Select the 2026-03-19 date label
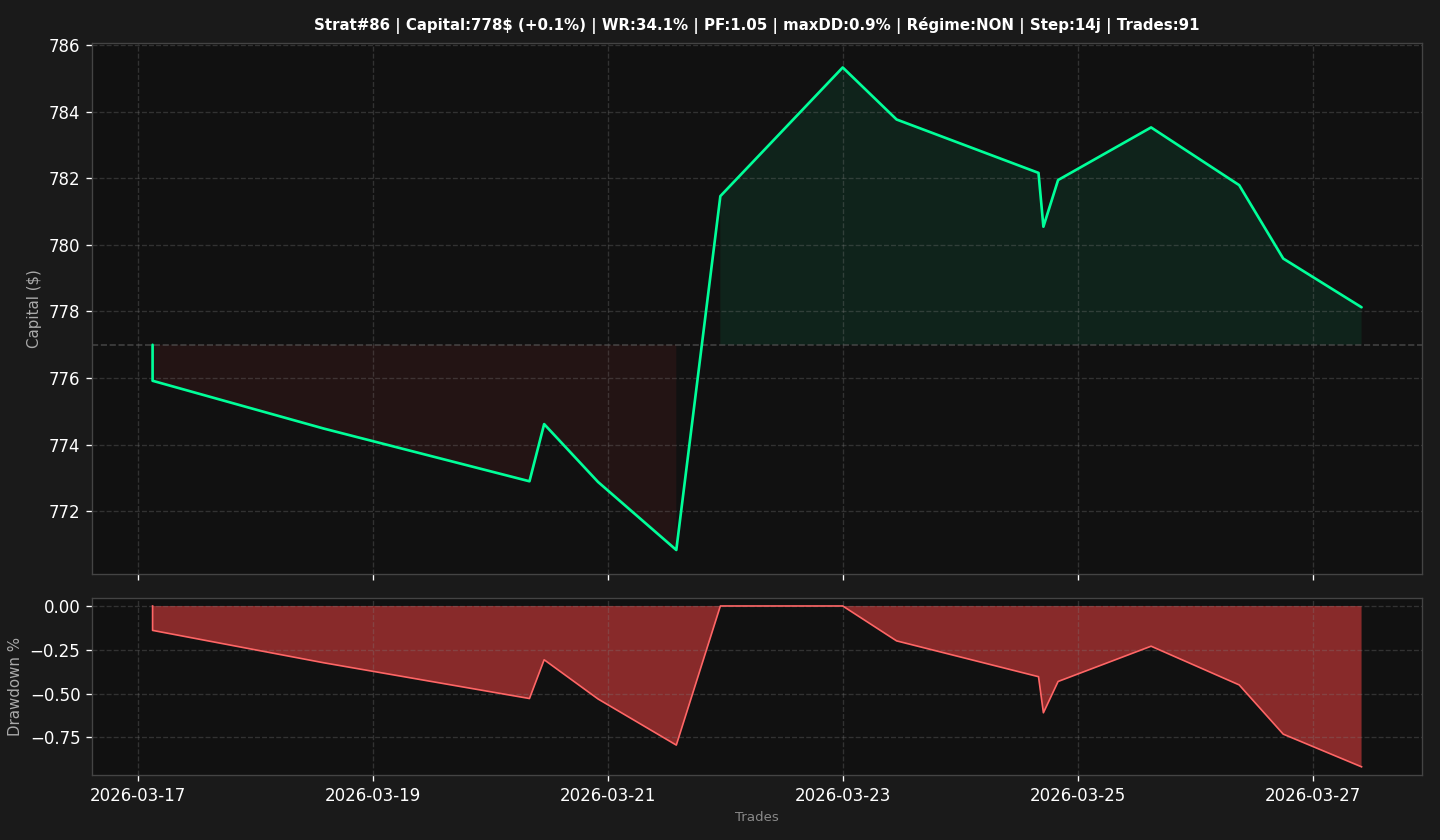This screenshot has height=840, width=1440. 373,795
